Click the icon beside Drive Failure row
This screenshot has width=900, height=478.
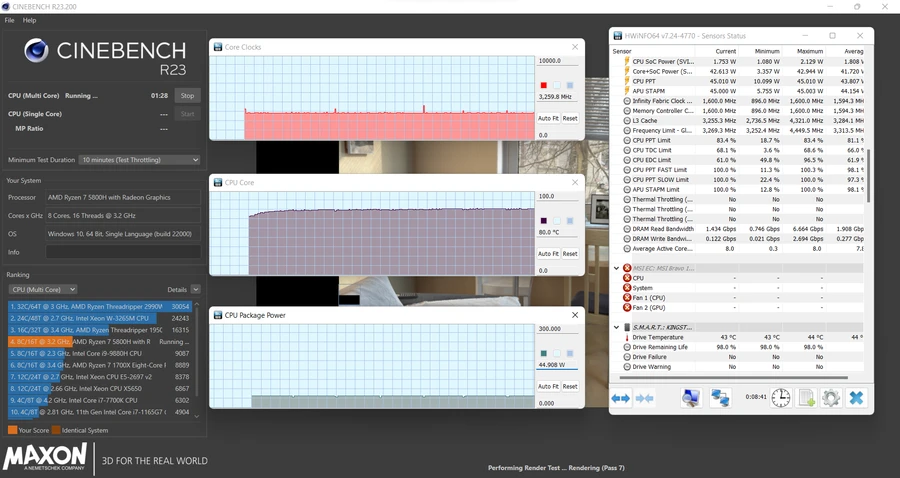coord(627,357)
